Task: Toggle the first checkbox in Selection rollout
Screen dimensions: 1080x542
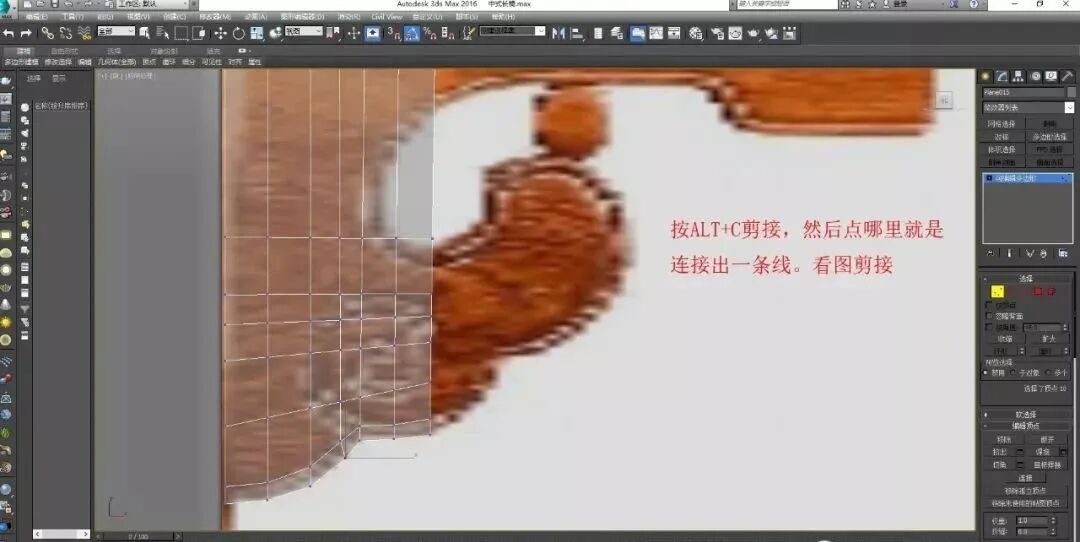Action: pyautogui.click(x=989, y=304)
